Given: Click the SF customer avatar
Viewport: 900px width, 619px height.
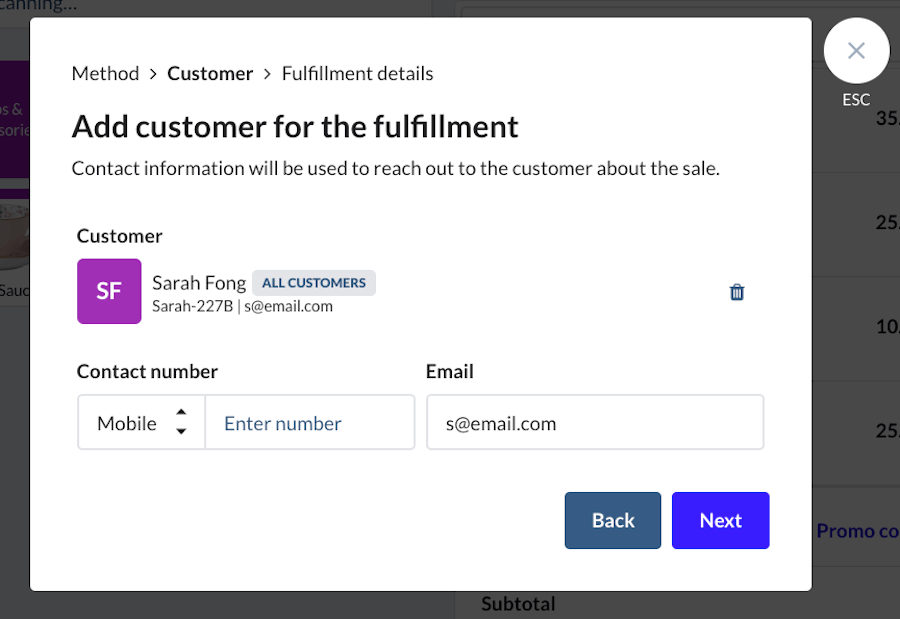Looking at the screenshot, I should 109,291.
